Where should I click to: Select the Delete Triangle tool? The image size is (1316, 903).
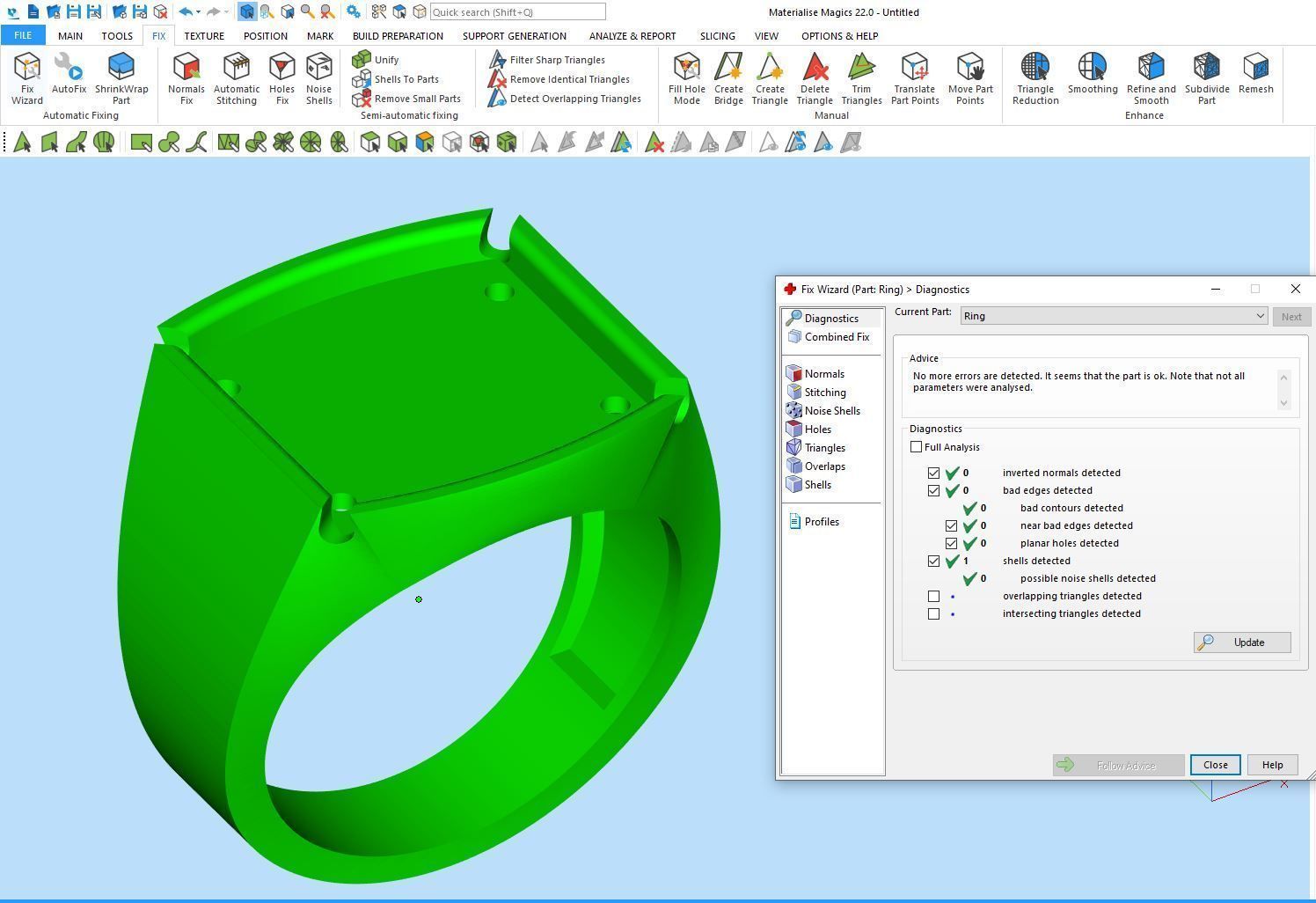[815, 78]
